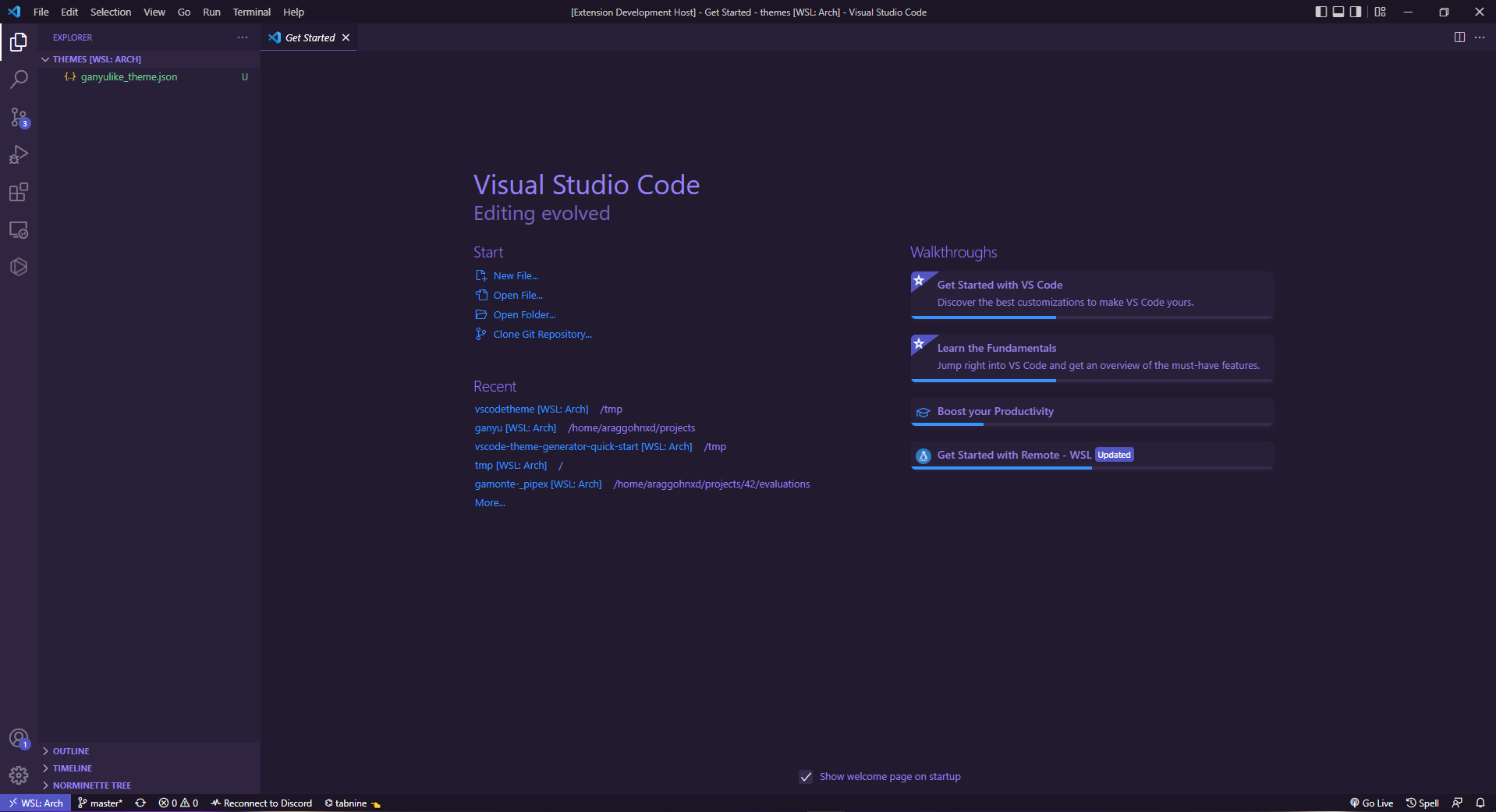The width and height of the screenshot is (1496, 812).
Task: Expand the NORMINETTE TREE section
Action: click(x=149, y=785)
